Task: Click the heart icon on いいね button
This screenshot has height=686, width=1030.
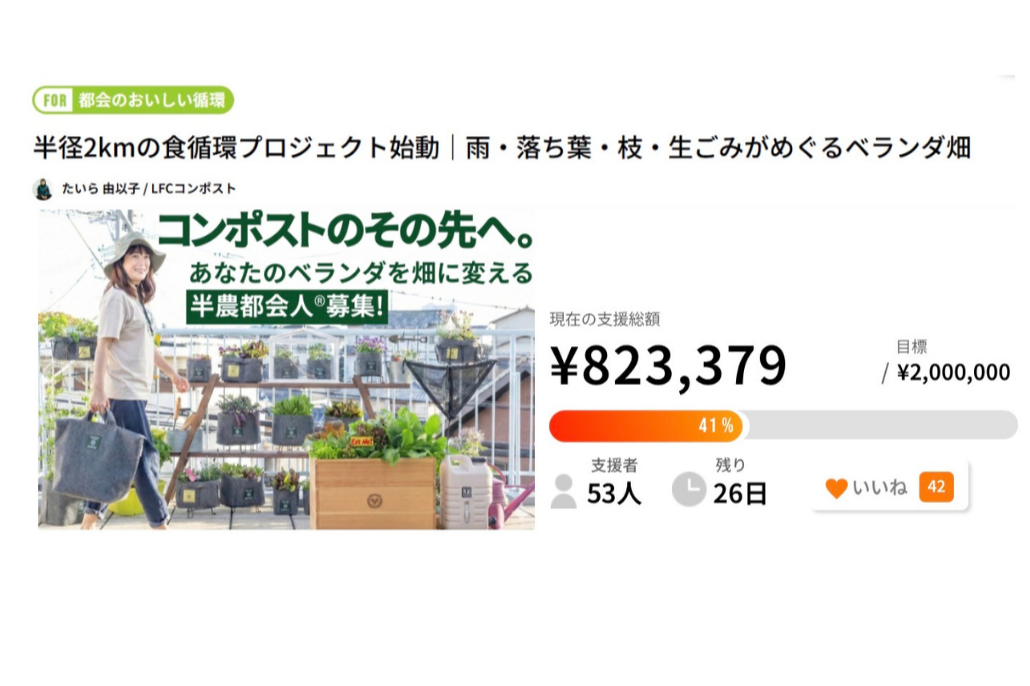Action: 836,488
